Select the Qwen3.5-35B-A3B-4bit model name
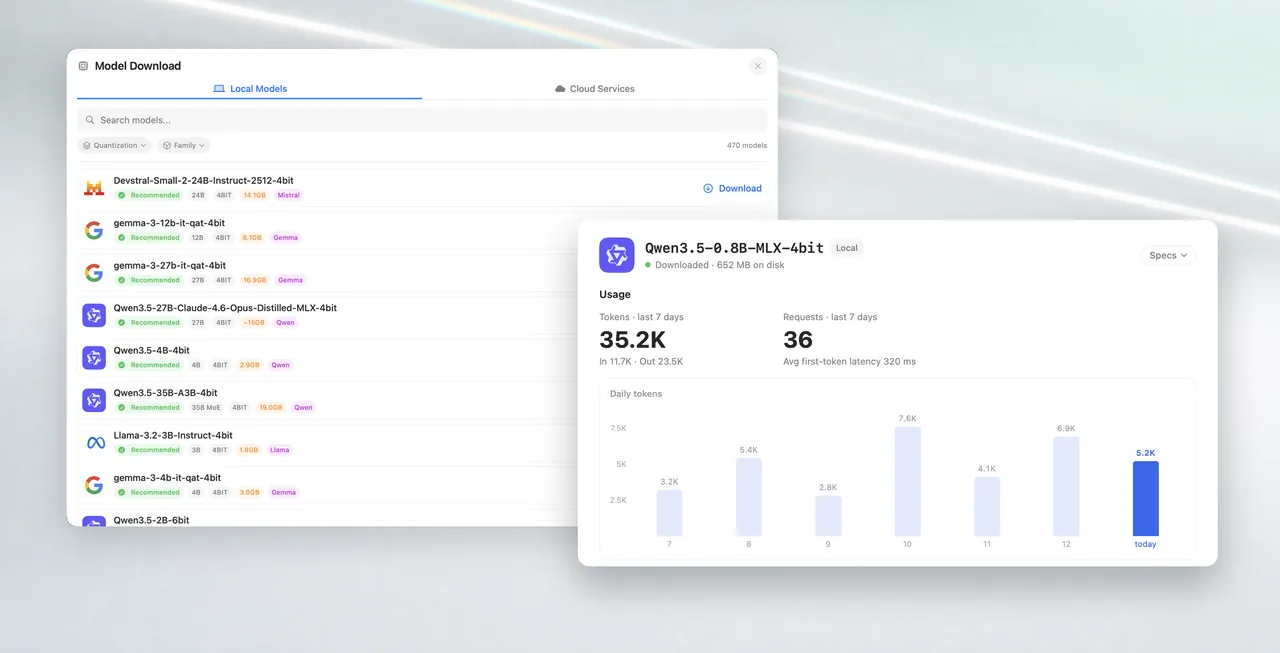 [x=165, y=393]
